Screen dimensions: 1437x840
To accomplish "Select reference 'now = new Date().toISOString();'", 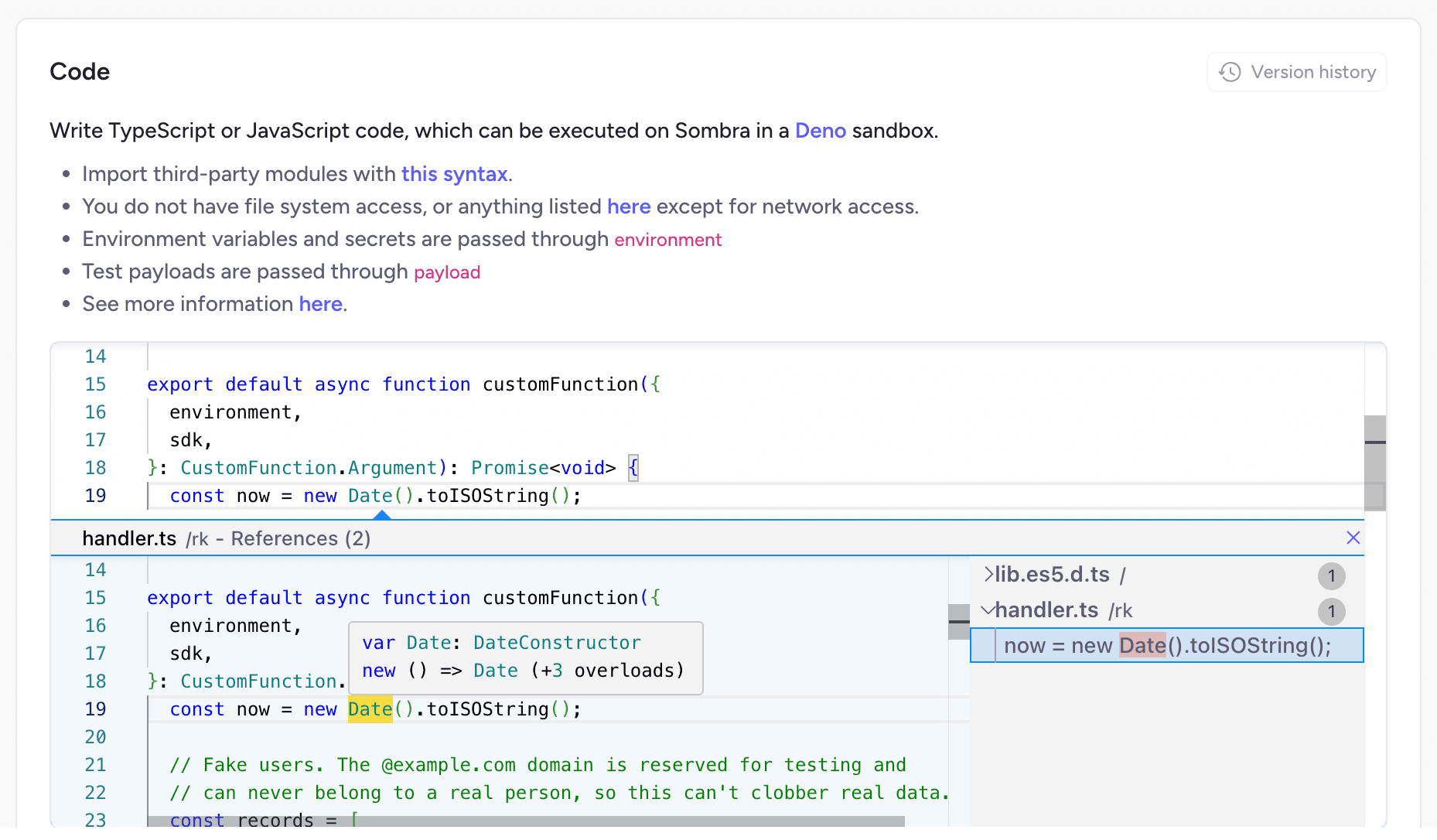I will [1166, 645].
